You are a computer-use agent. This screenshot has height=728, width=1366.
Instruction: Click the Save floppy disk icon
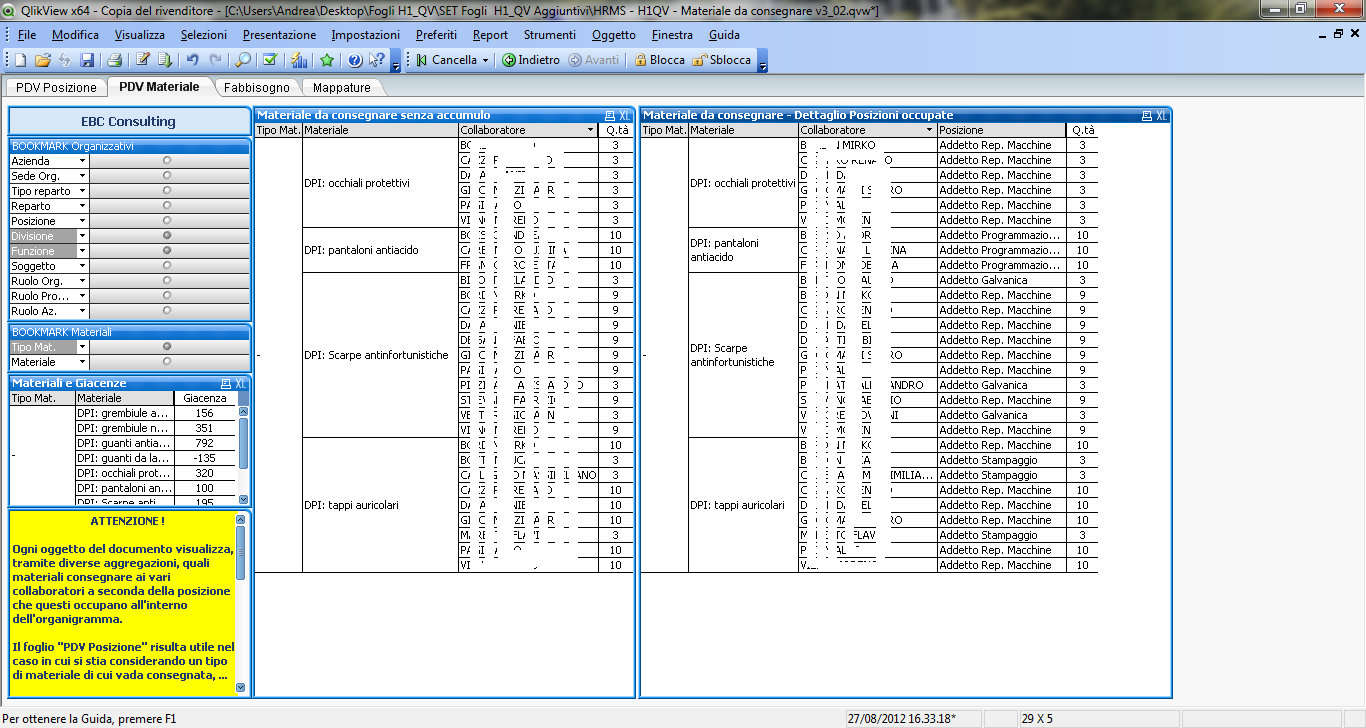click(x=87, y=60)
